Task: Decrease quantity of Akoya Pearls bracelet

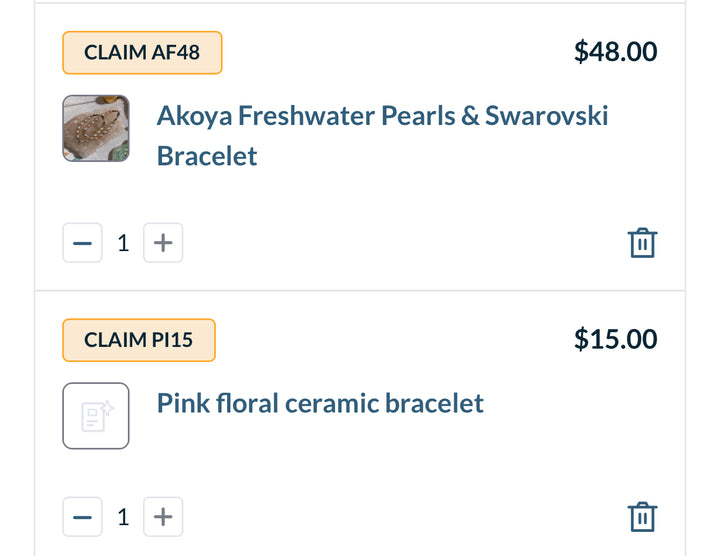Action: [83, 243]
